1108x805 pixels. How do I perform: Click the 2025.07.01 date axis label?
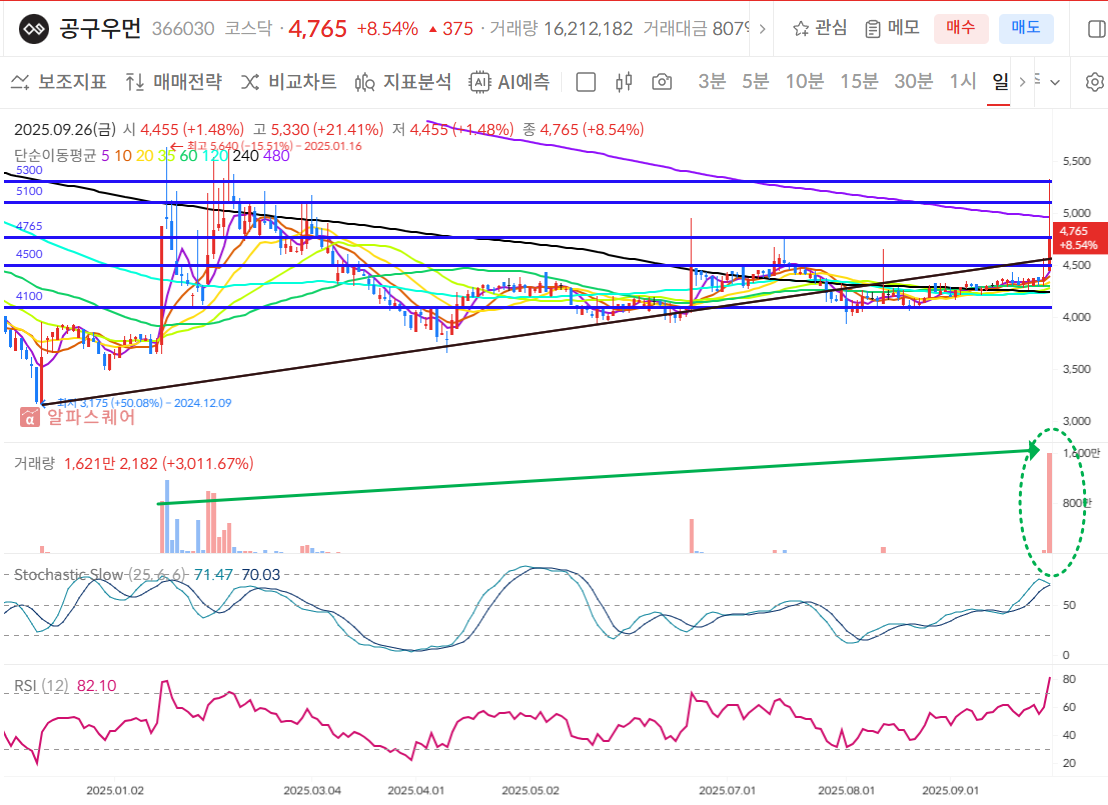pyautogui.click(x=727, y=790)
